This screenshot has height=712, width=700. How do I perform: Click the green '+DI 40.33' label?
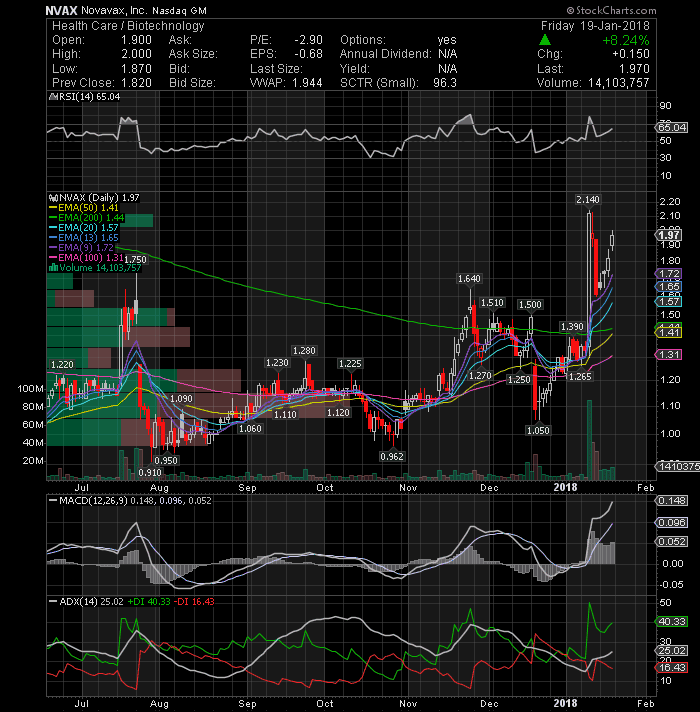(x=149, y=601)
